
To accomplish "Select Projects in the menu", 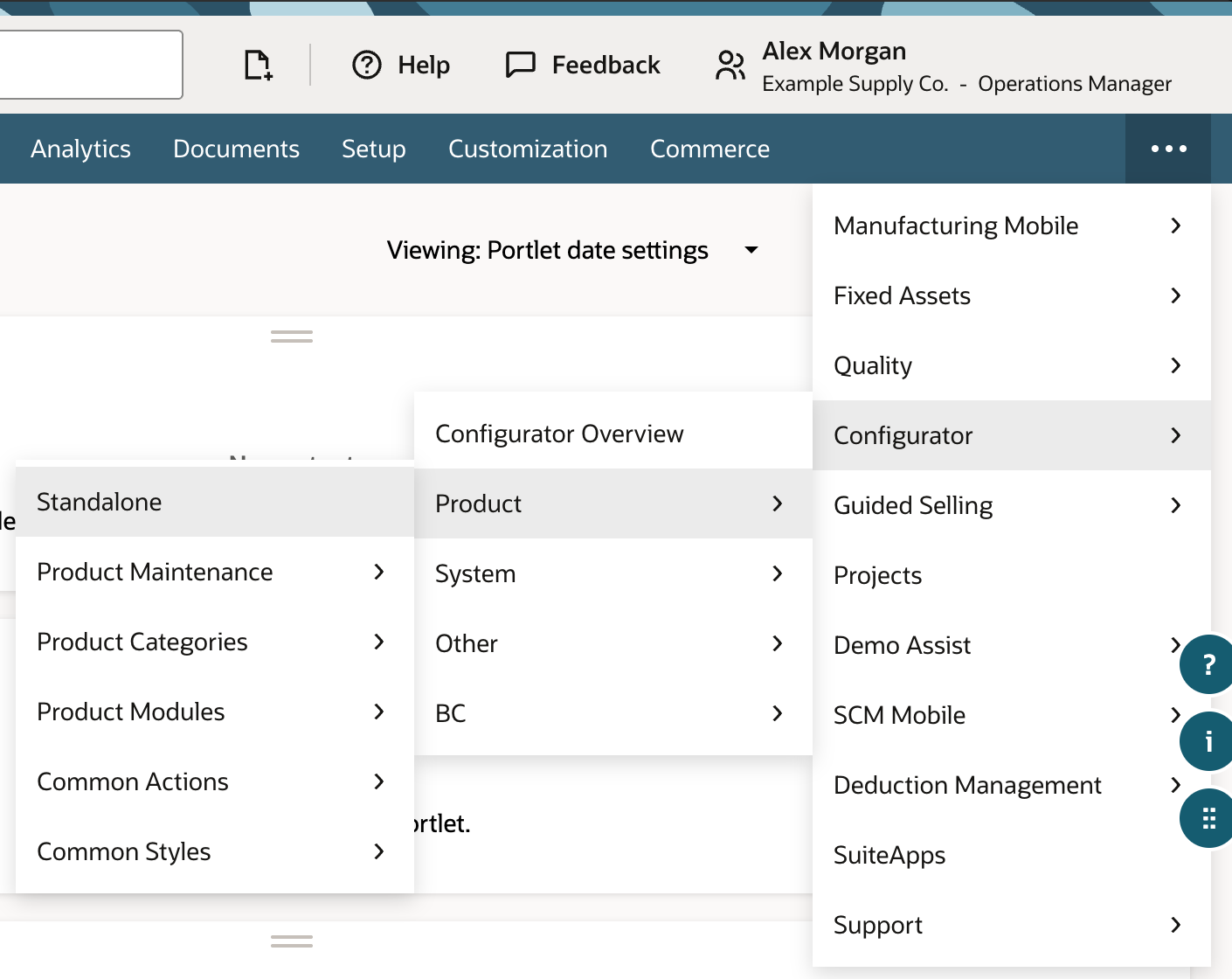I will point(1012,575).
